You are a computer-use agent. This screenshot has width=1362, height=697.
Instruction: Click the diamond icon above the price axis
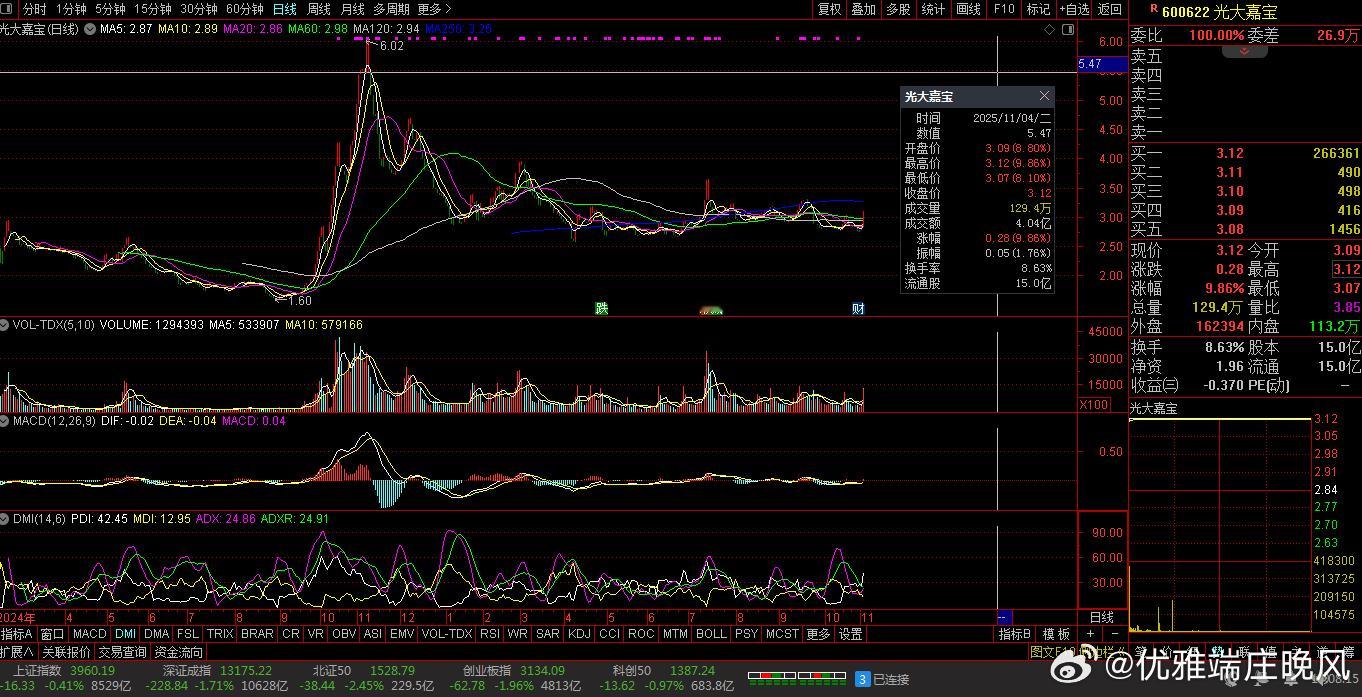click(x=1049, y=30)
